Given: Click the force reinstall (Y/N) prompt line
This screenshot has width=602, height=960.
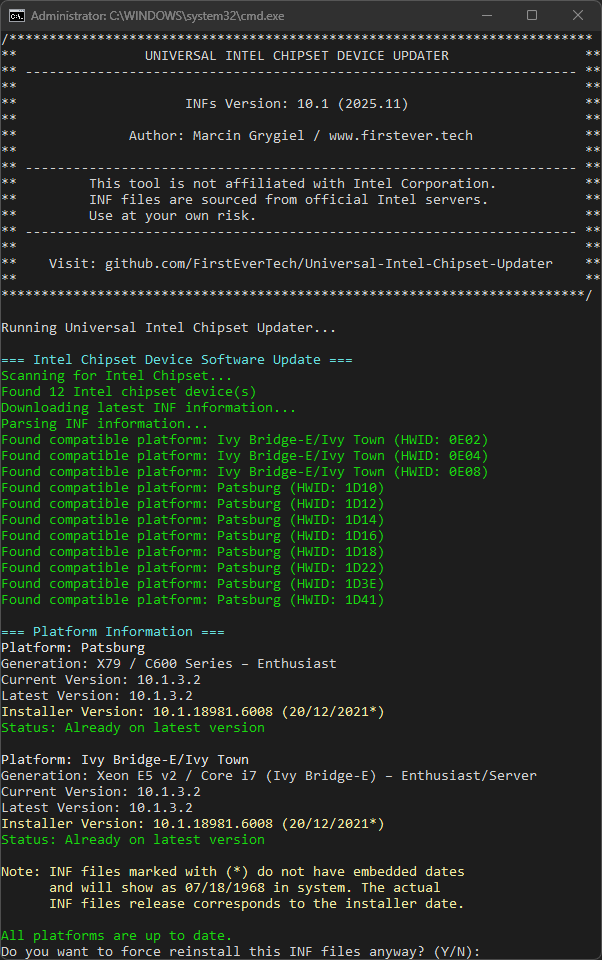Looking at the screenshot, I should [x=240, y=951].
